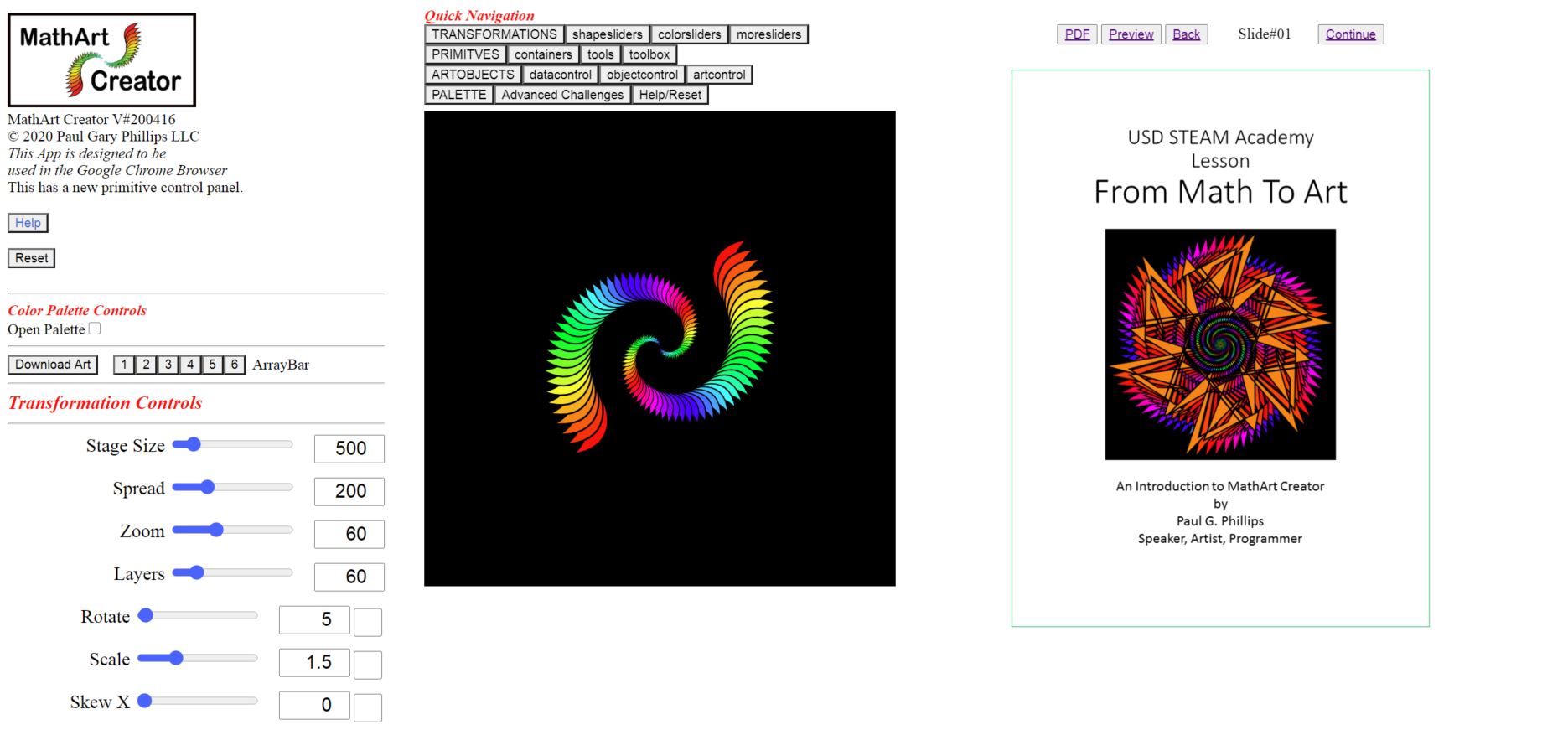
Task: Click the From Math To Art slide artwork
Action: (x=1220, y=344)
